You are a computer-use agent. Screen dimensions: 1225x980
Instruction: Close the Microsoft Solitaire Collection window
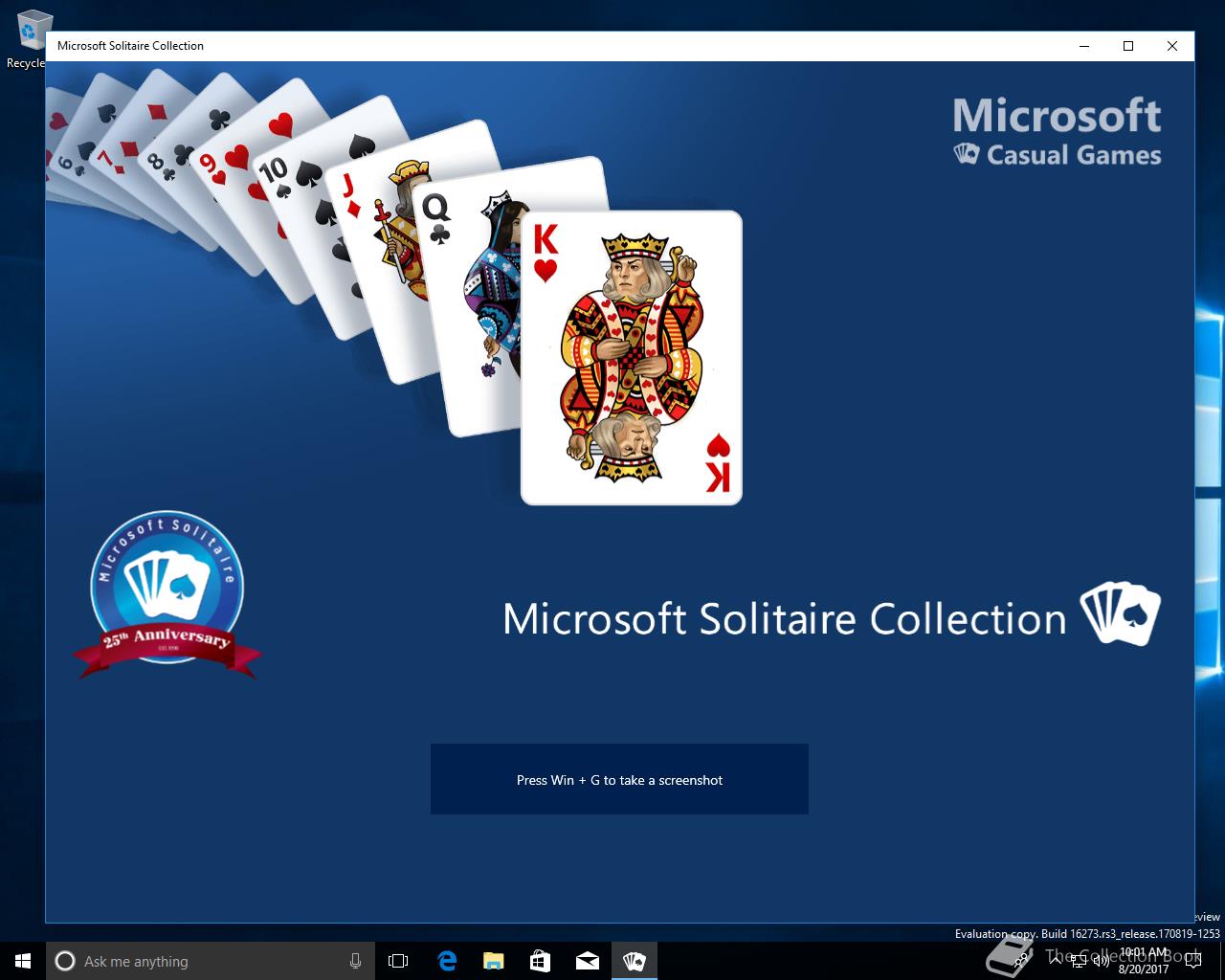1172,46
